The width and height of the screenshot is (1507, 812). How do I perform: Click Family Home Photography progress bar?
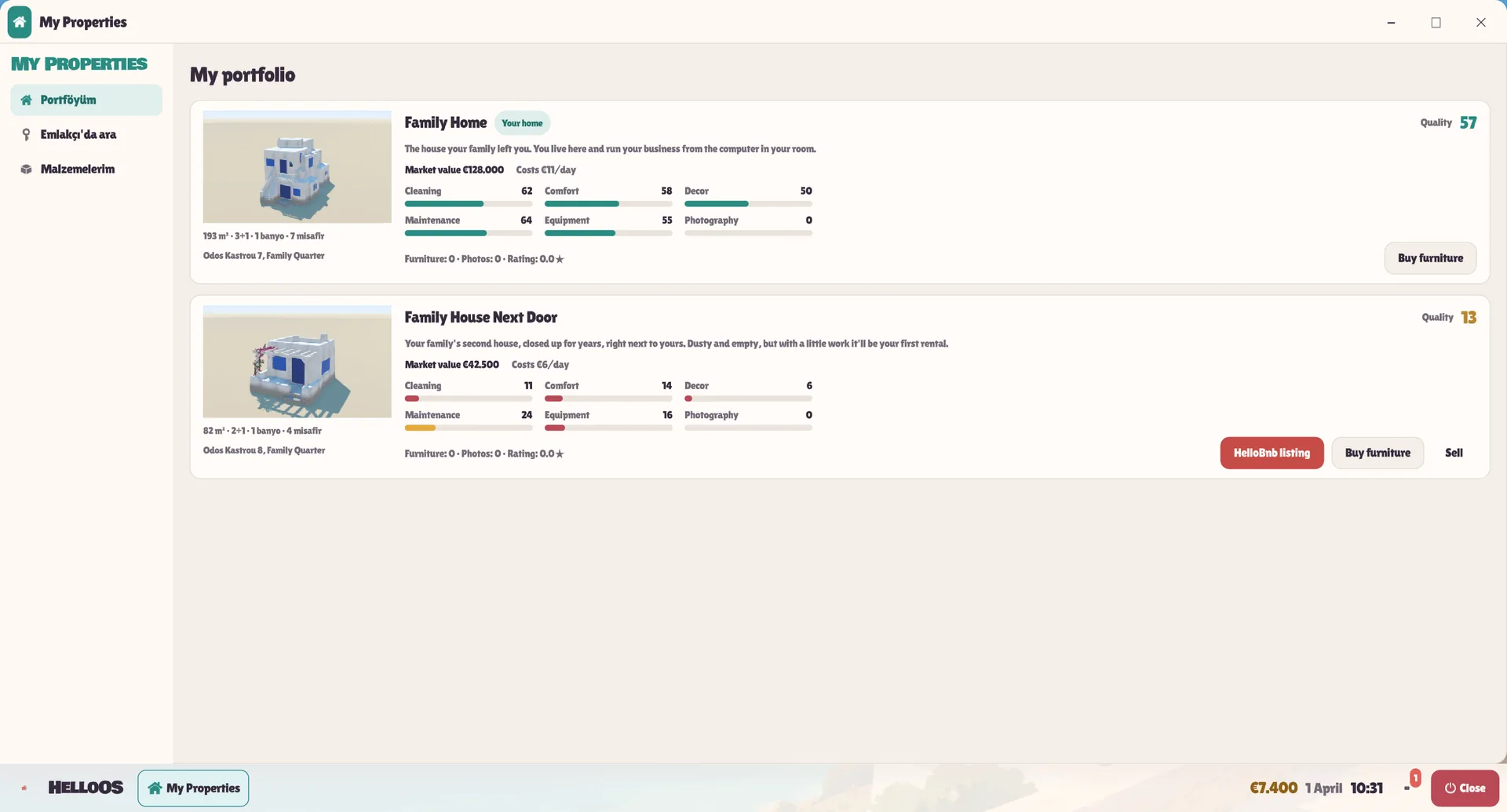[x=748, y=233]
